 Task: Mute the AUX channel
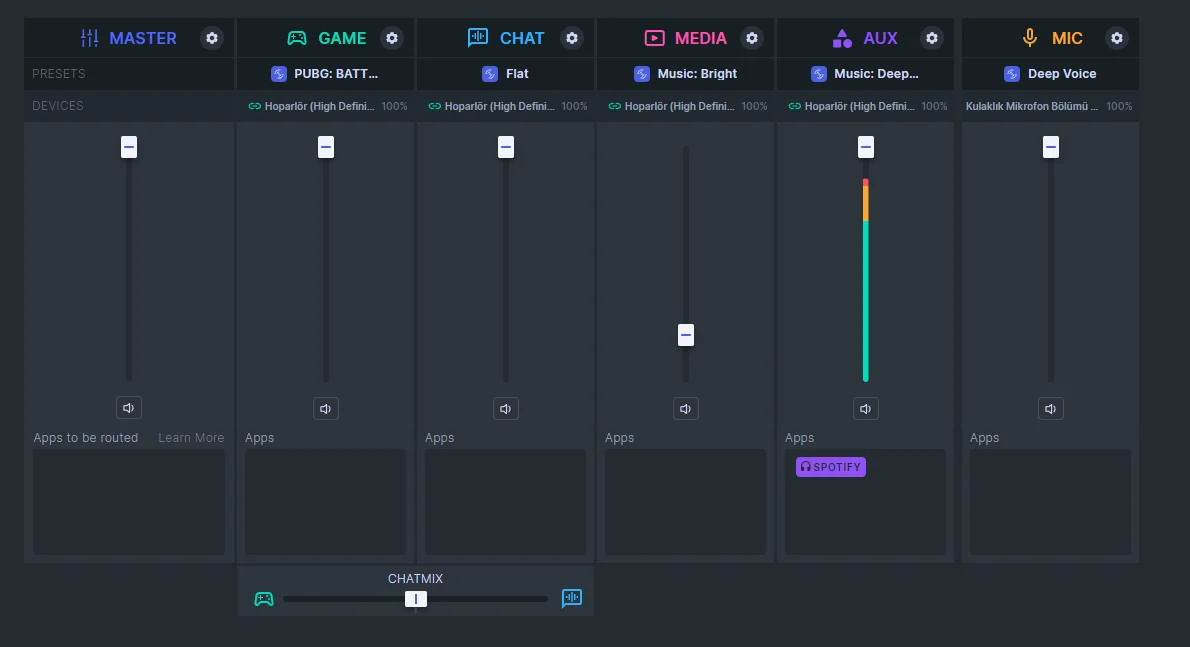(865, 409)
